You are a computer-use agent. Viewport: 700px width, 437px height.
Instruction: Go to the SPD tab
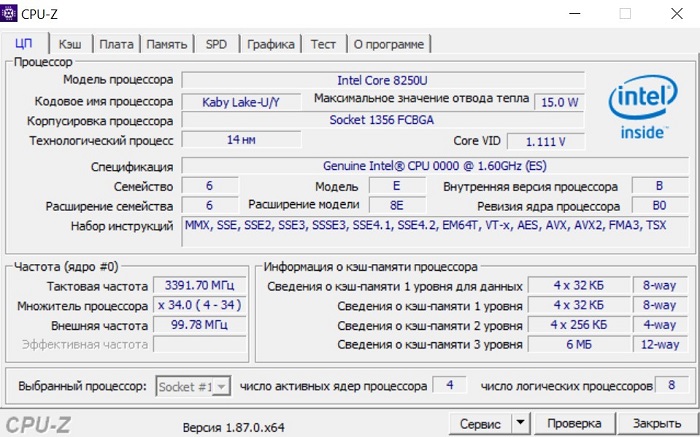pyautogui.click(x=217, y=44)
